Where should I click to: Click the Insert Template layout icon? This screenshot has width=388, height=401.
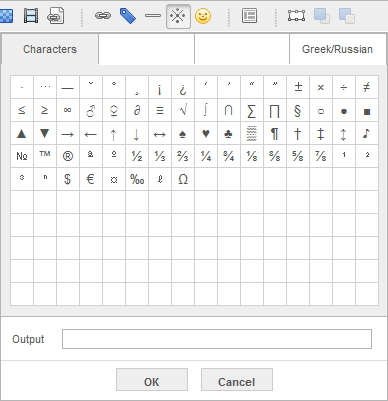point(249,16)
